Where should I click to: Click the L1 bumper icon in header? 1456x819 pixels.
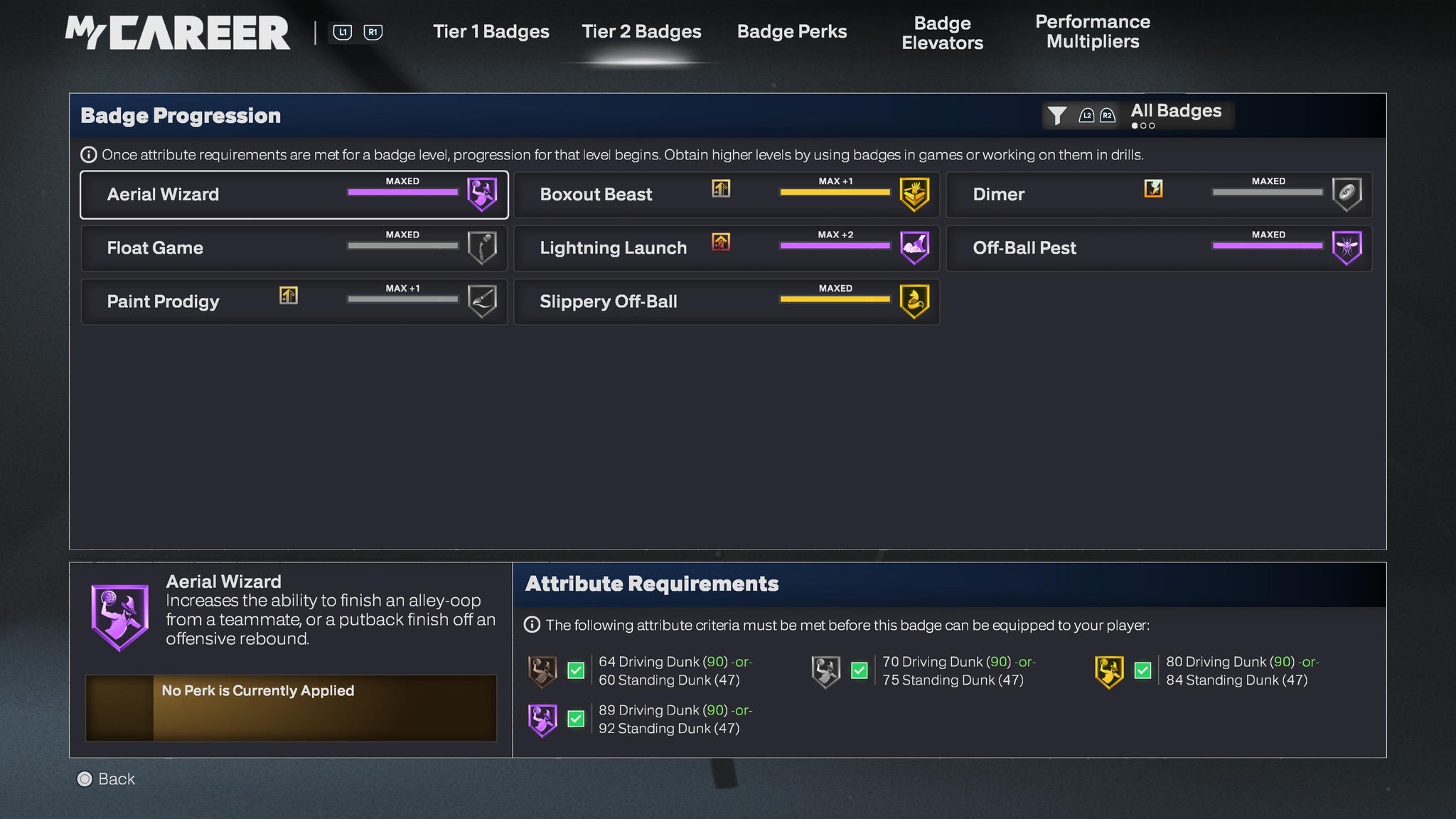[343, 33]
